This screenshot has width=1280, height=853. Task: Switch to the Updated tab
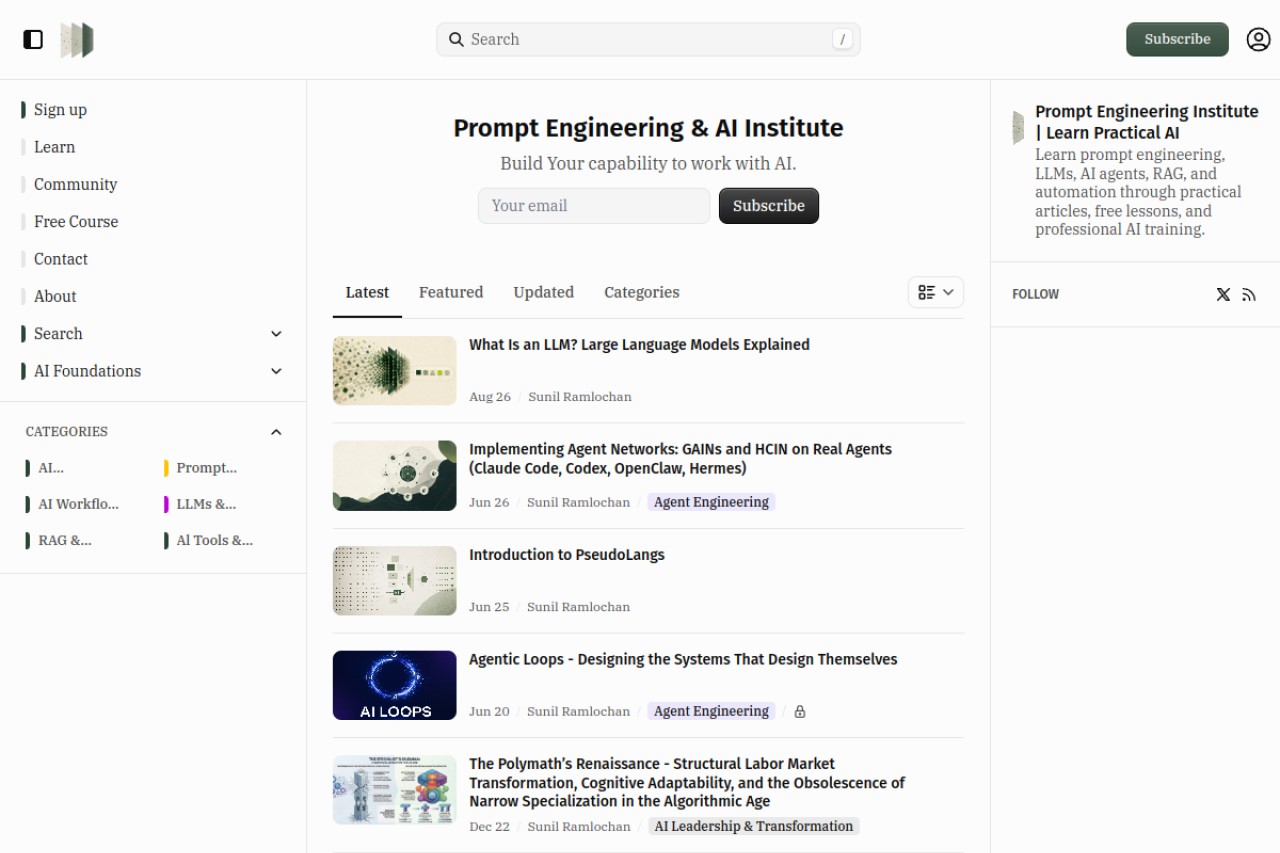[x=544, y=292]
